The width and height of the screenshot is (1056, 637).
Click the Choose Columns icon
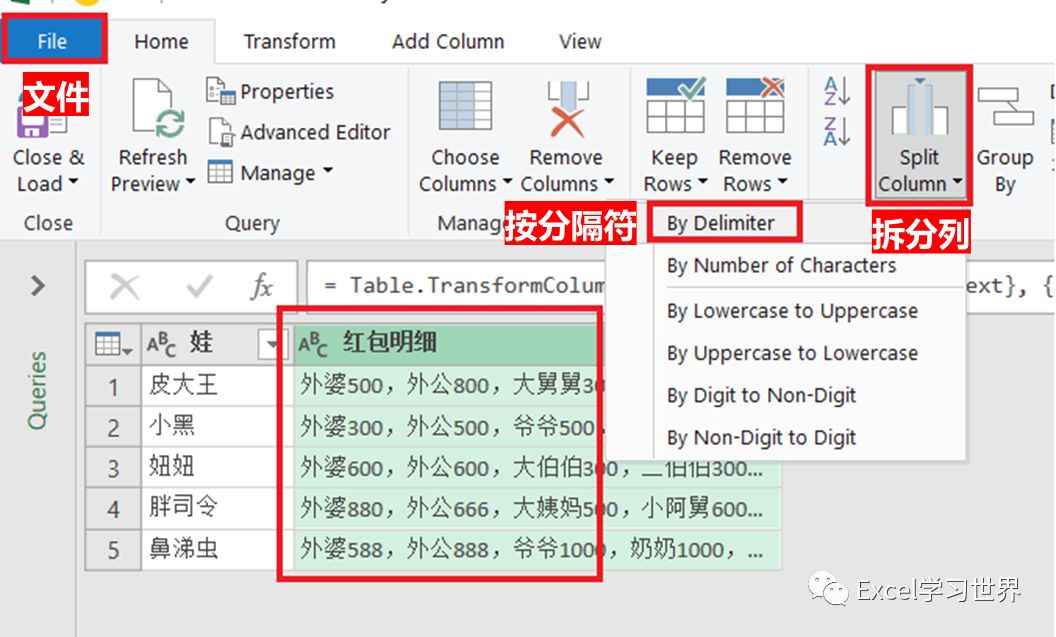465,106
